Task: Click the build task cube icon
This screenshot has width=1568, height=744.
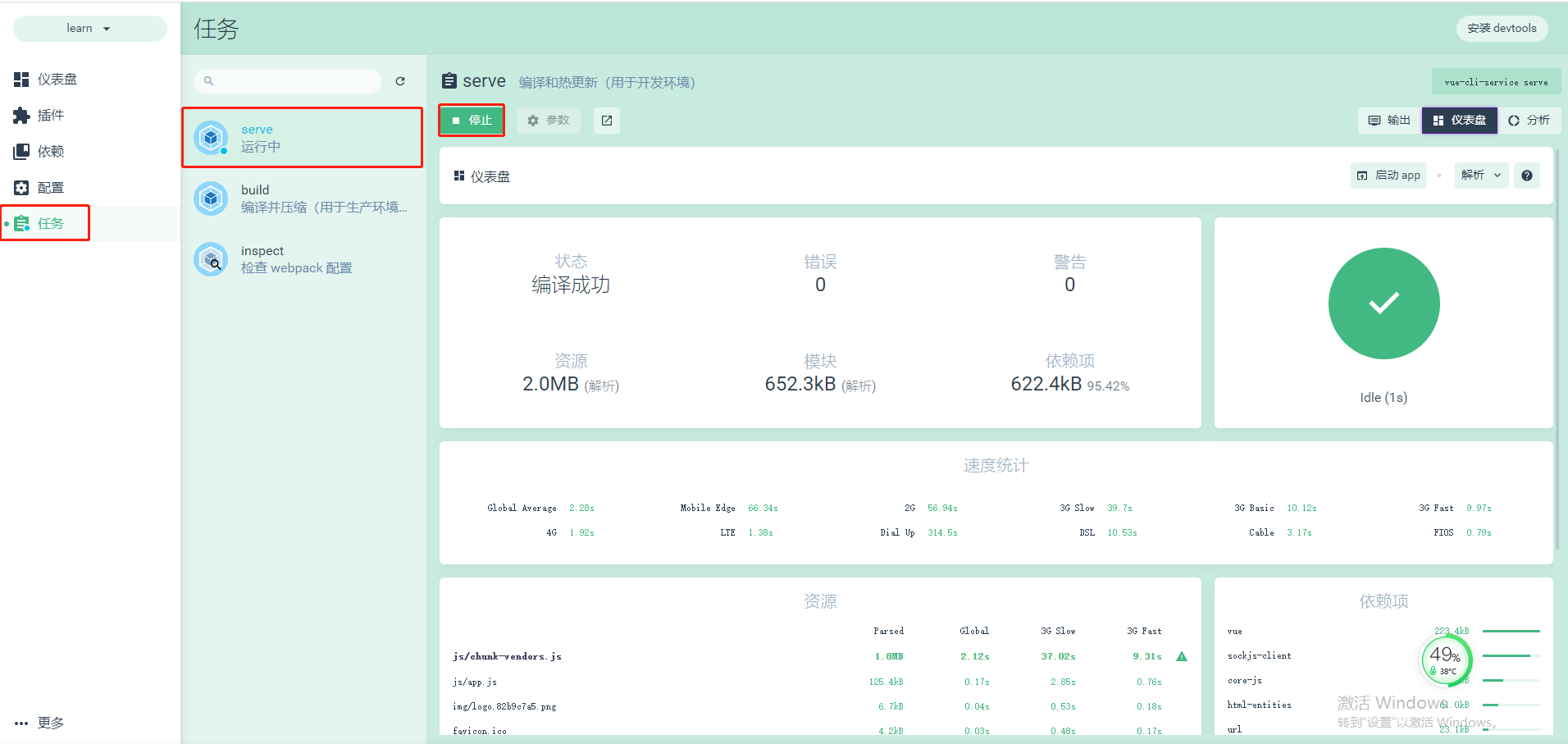Action: click(x=211, y=199)
